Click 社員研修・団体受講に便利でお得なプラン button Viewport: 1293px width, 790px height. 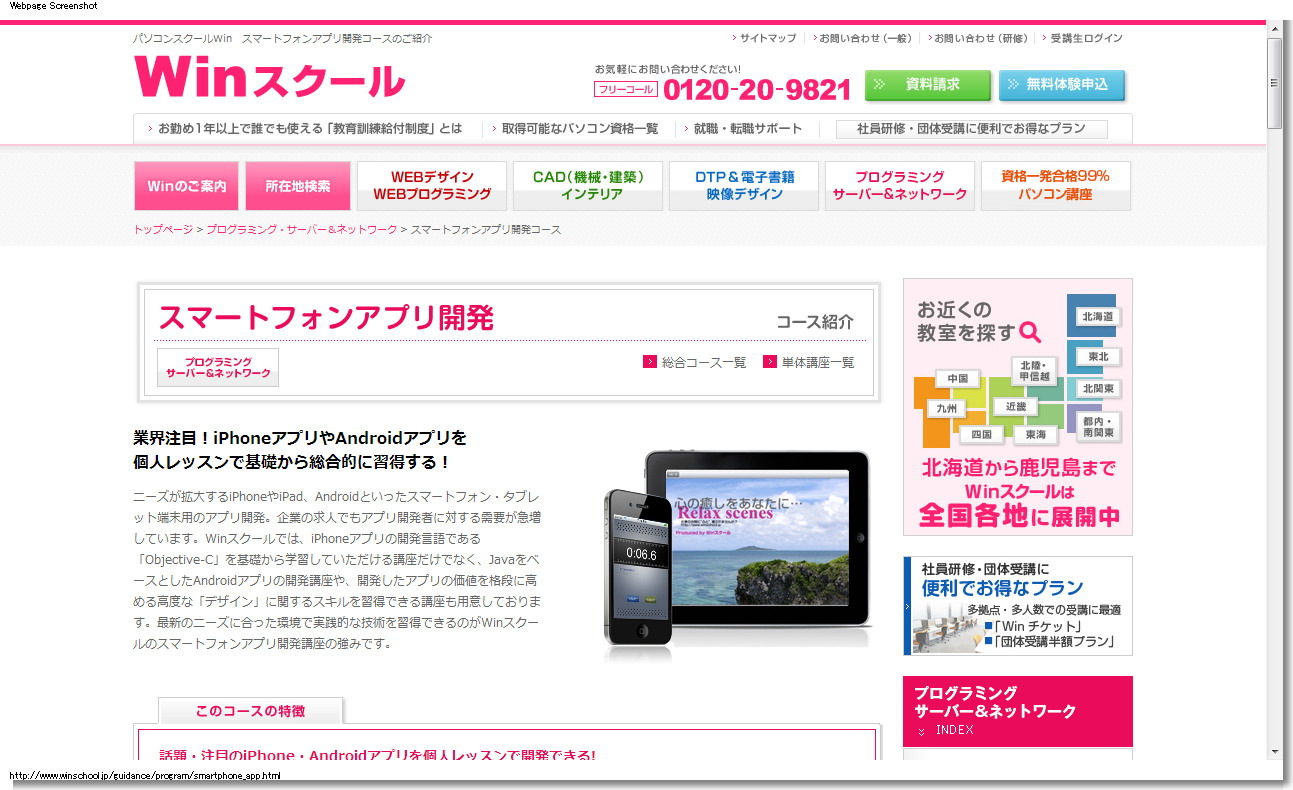(x=972, y=129)
